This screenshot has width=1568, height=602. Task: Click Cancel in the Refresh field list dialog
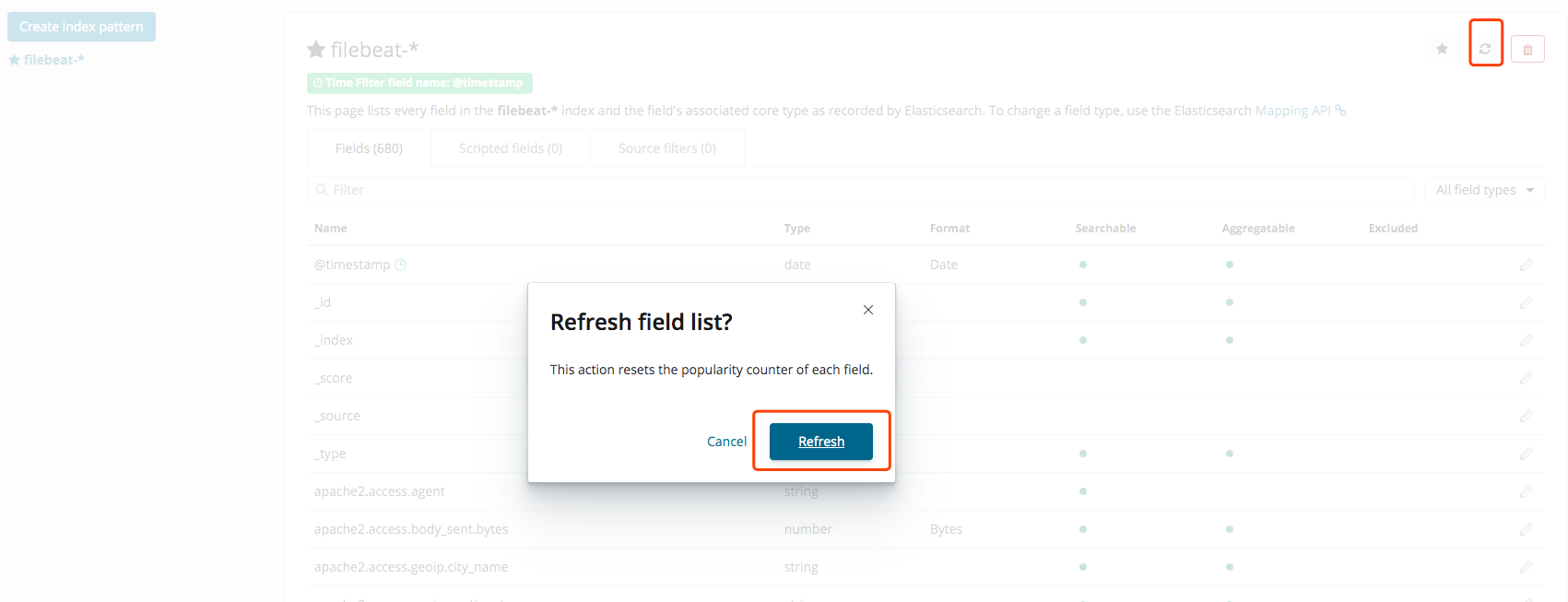[726, 441]
